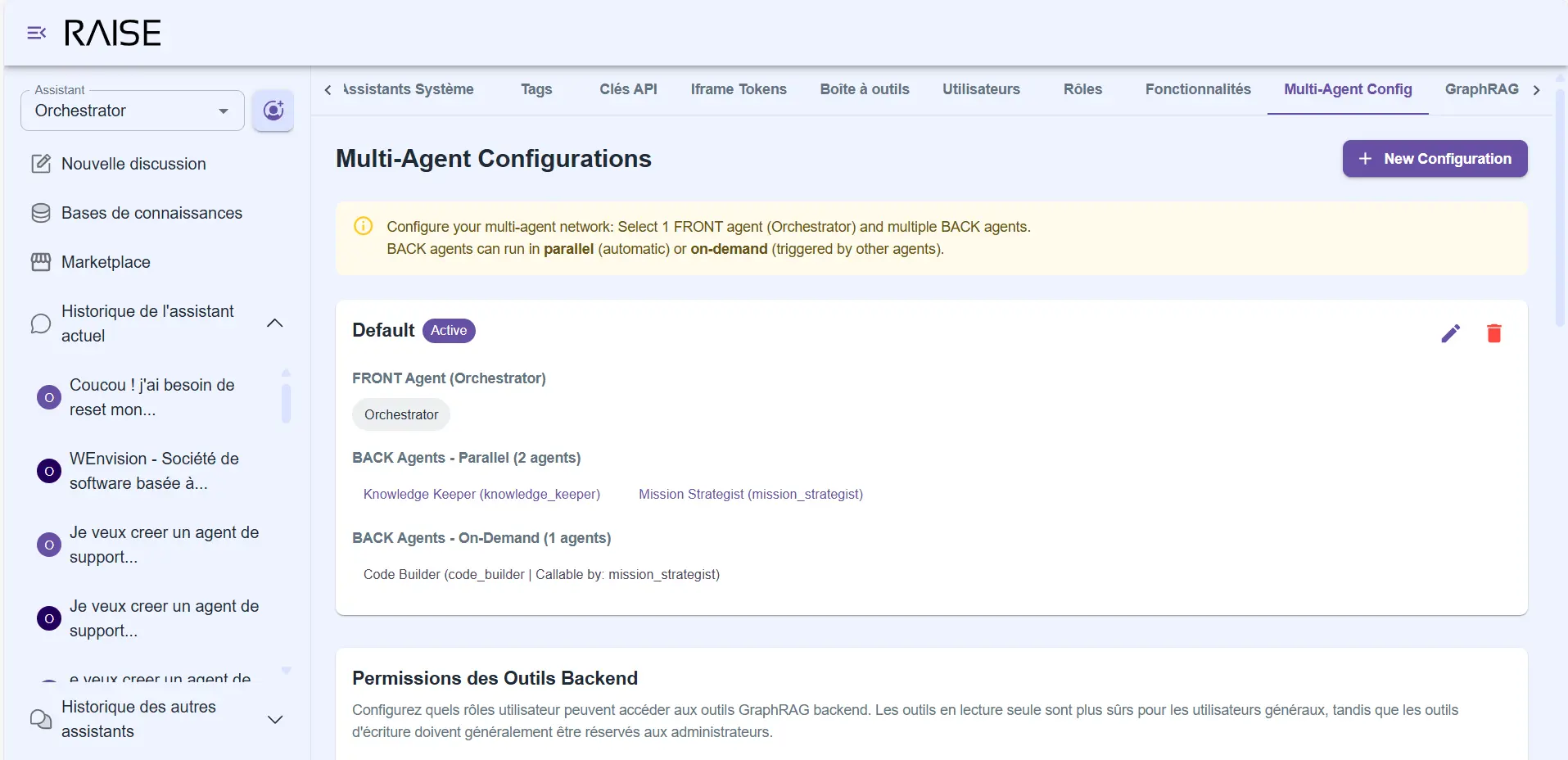1568x760 pixels.
Task: Open Mission Strategist agent link
Action: point(750,494)
